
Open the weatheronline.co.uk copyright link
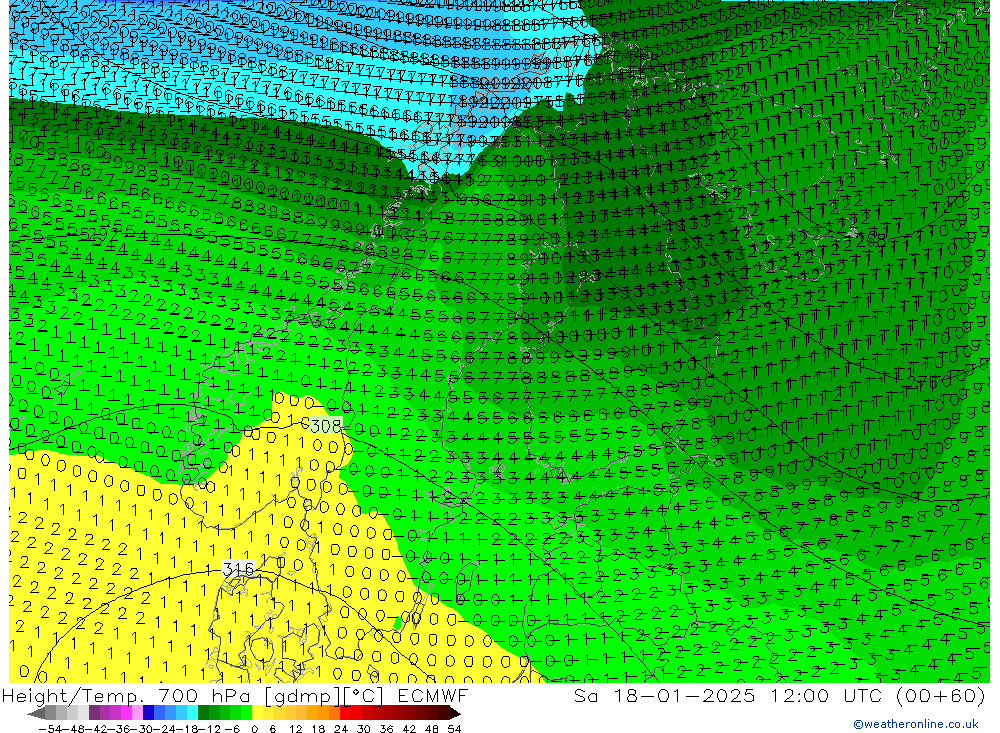[x=916, y=724]
